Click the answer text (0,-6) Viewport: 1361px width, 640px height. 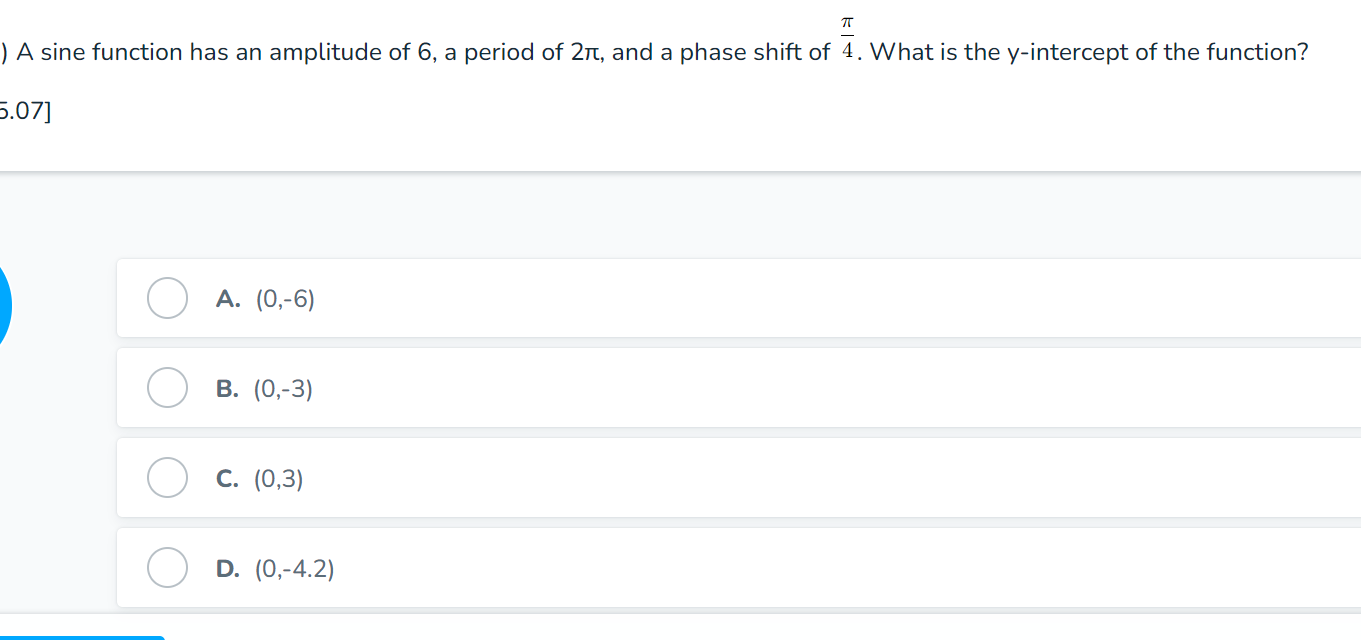[x=285, y=298]
